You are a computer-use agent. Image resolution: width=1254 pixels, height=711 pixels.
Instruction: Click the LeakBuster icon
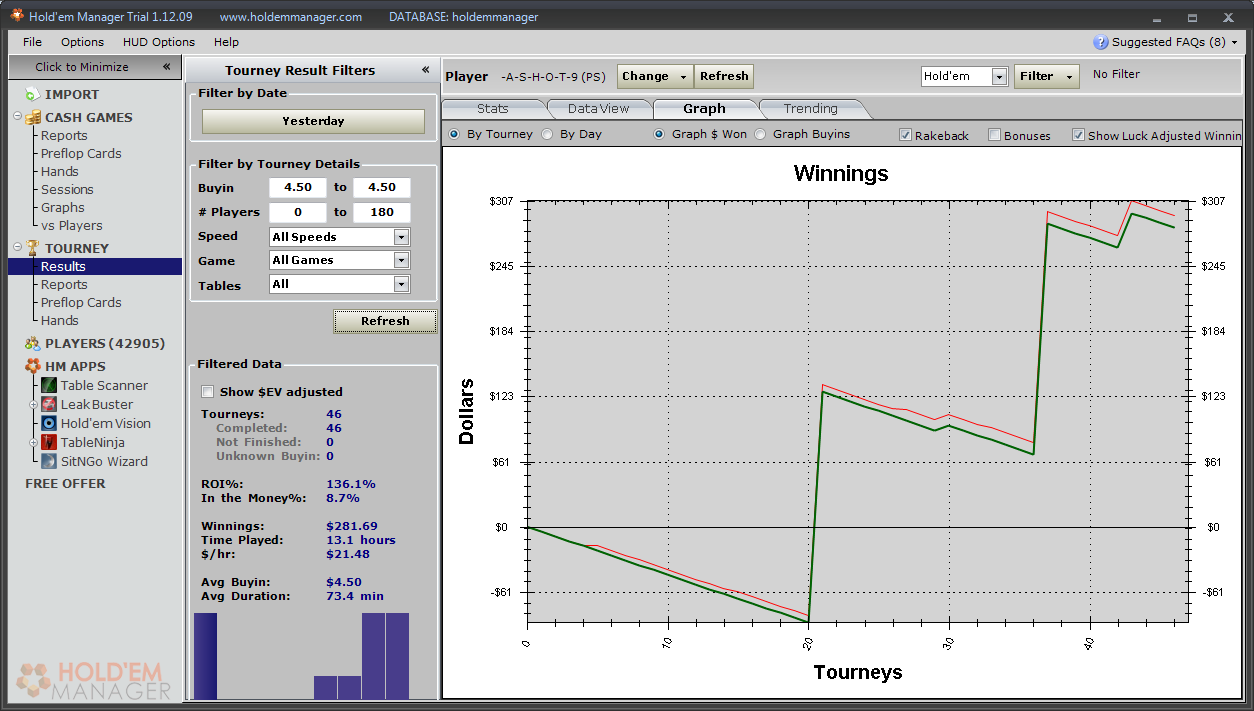click(50, 405)
